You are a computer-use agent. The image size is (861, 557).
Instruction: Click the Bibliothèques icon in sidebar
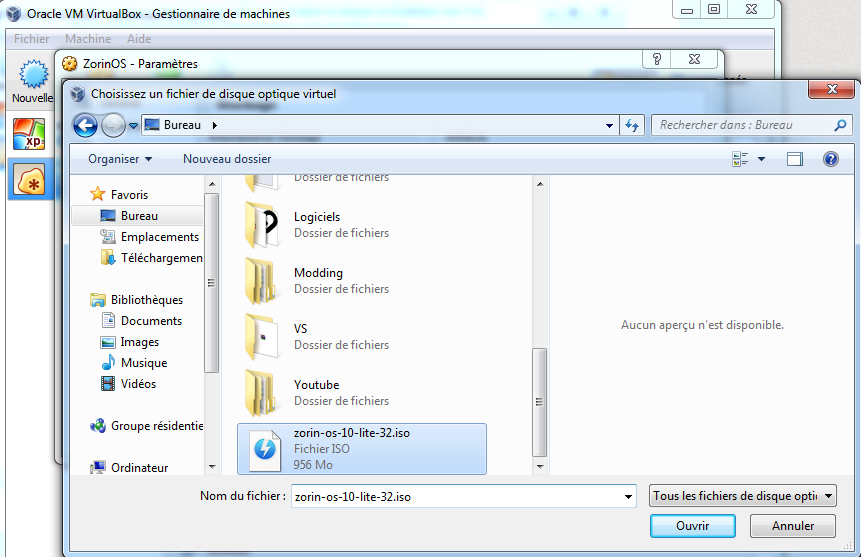[x=98, y=300]
